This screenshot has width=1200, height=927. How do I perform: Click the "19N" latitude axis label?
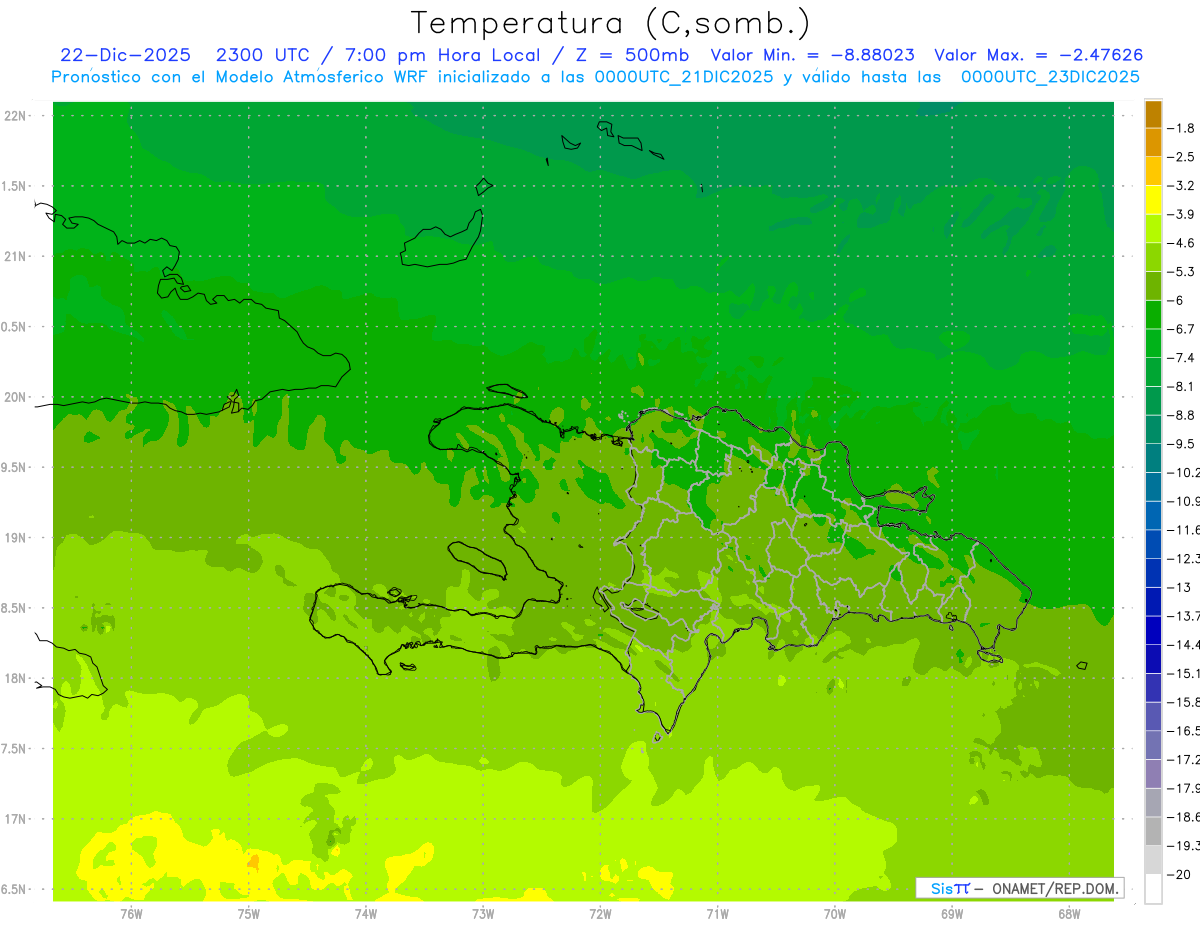click(x=15, y=538)
